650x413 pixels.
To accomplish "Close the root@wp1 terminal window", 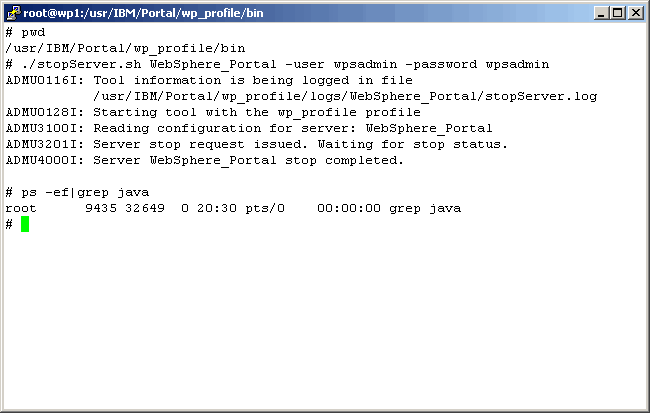I will click(635, 13).
